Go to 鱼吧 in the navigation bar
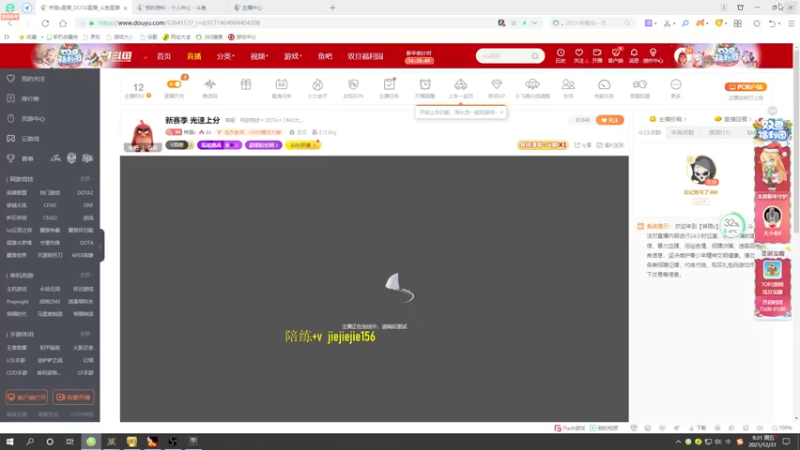The image size is (800, 450). 325,56
